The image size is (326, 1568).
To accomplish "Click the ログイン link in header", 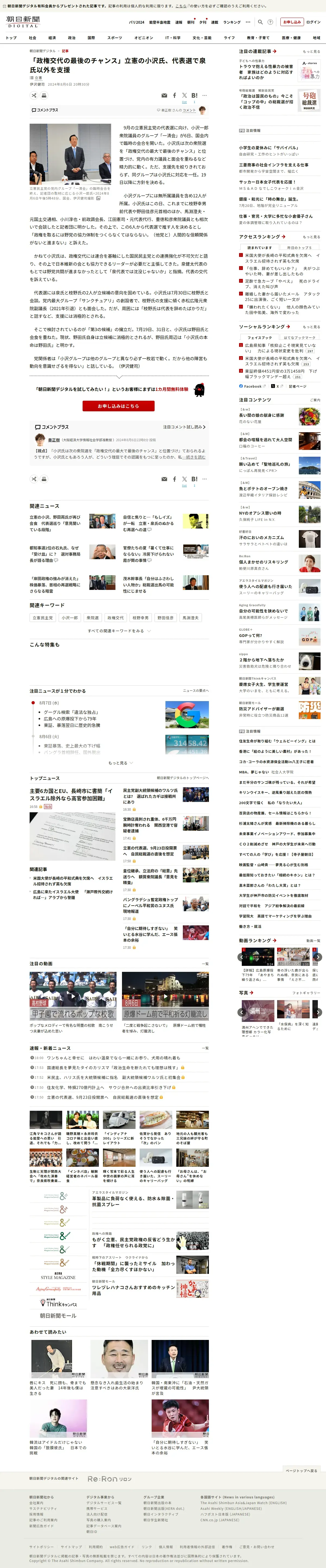I will [x=313, y=22].
